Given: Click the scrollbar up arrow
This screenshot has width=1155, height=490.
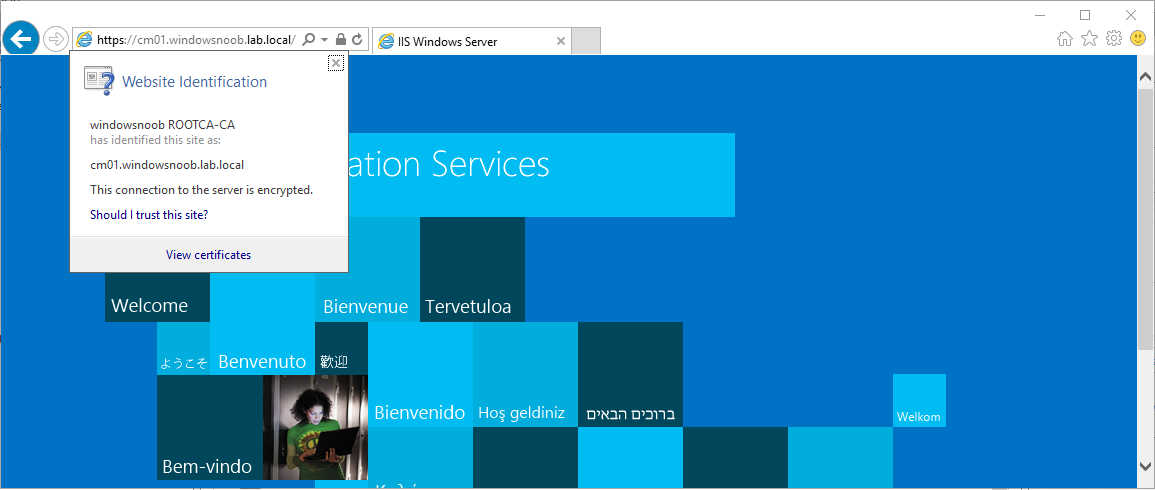Looking at the screenshot, I should (x=1146, y=77).
